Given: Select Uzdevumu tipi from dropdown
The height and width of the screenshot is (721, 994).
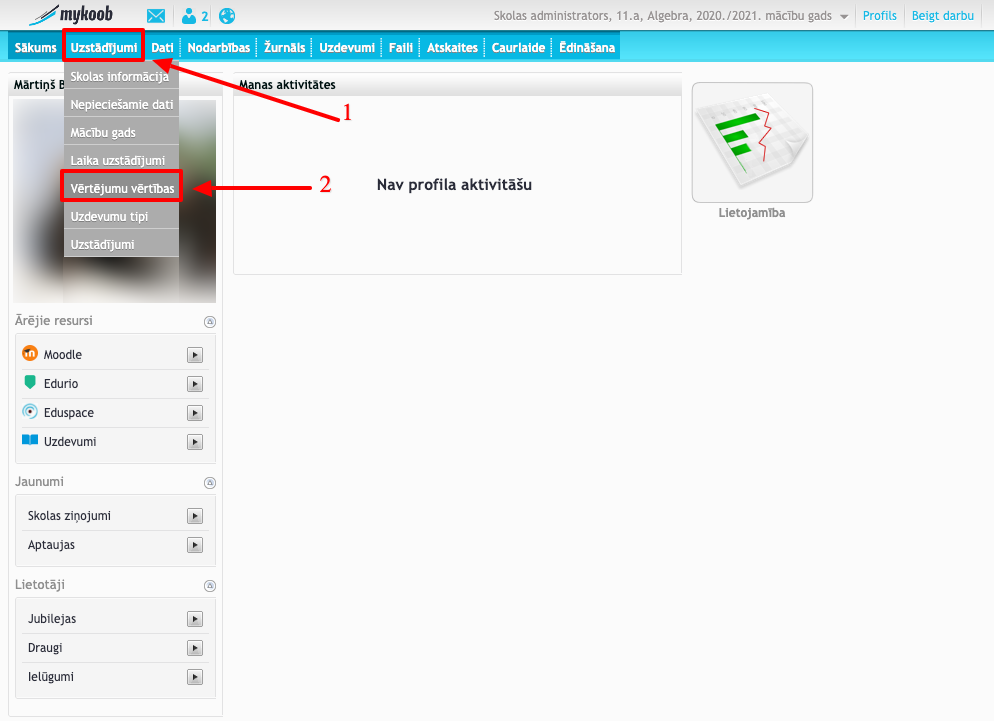Looking at the screenshot, I should tap(121, 216).
